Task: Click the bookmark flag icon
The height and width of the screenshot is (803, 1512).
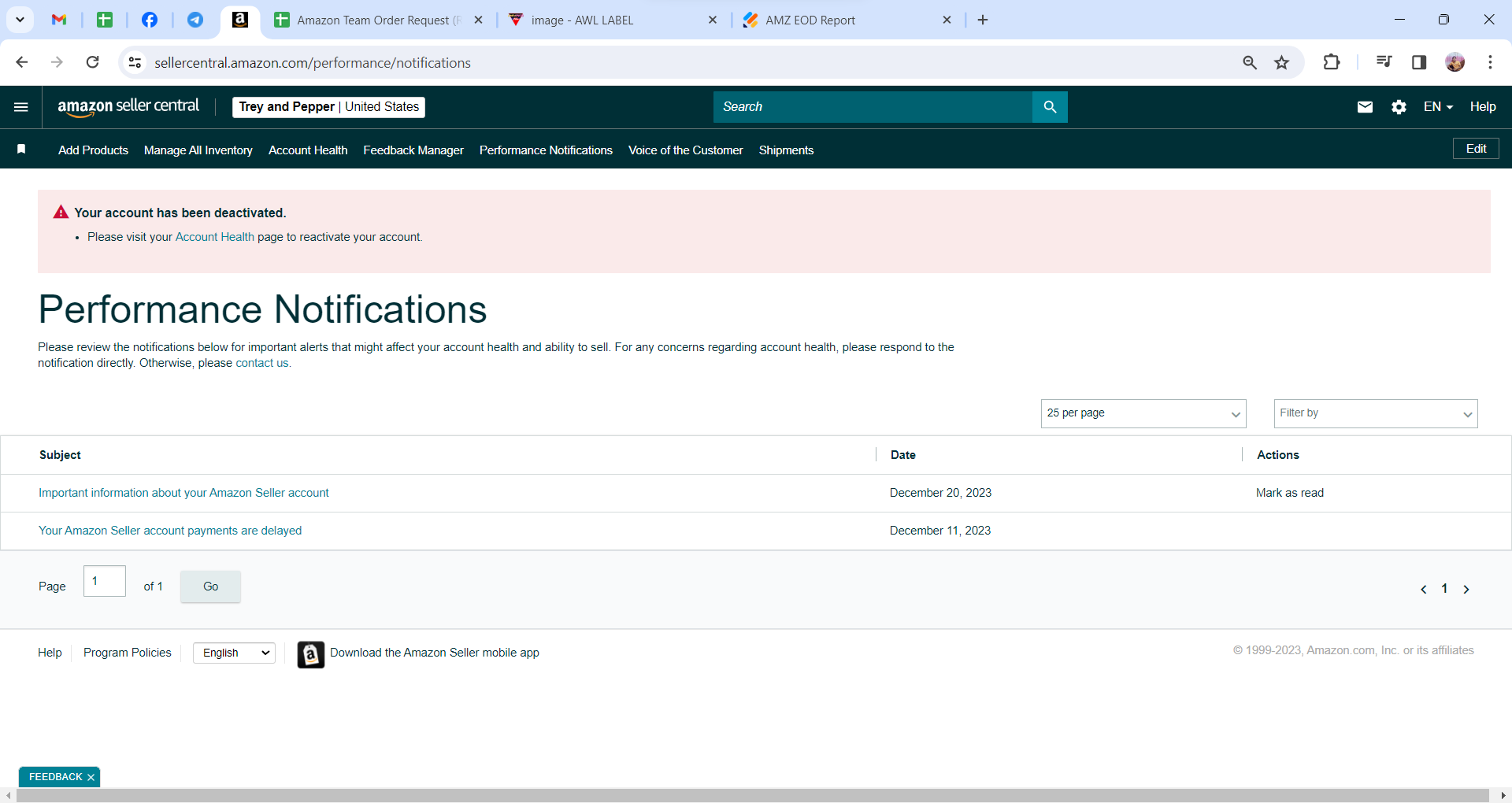Action: coord(21,150)
